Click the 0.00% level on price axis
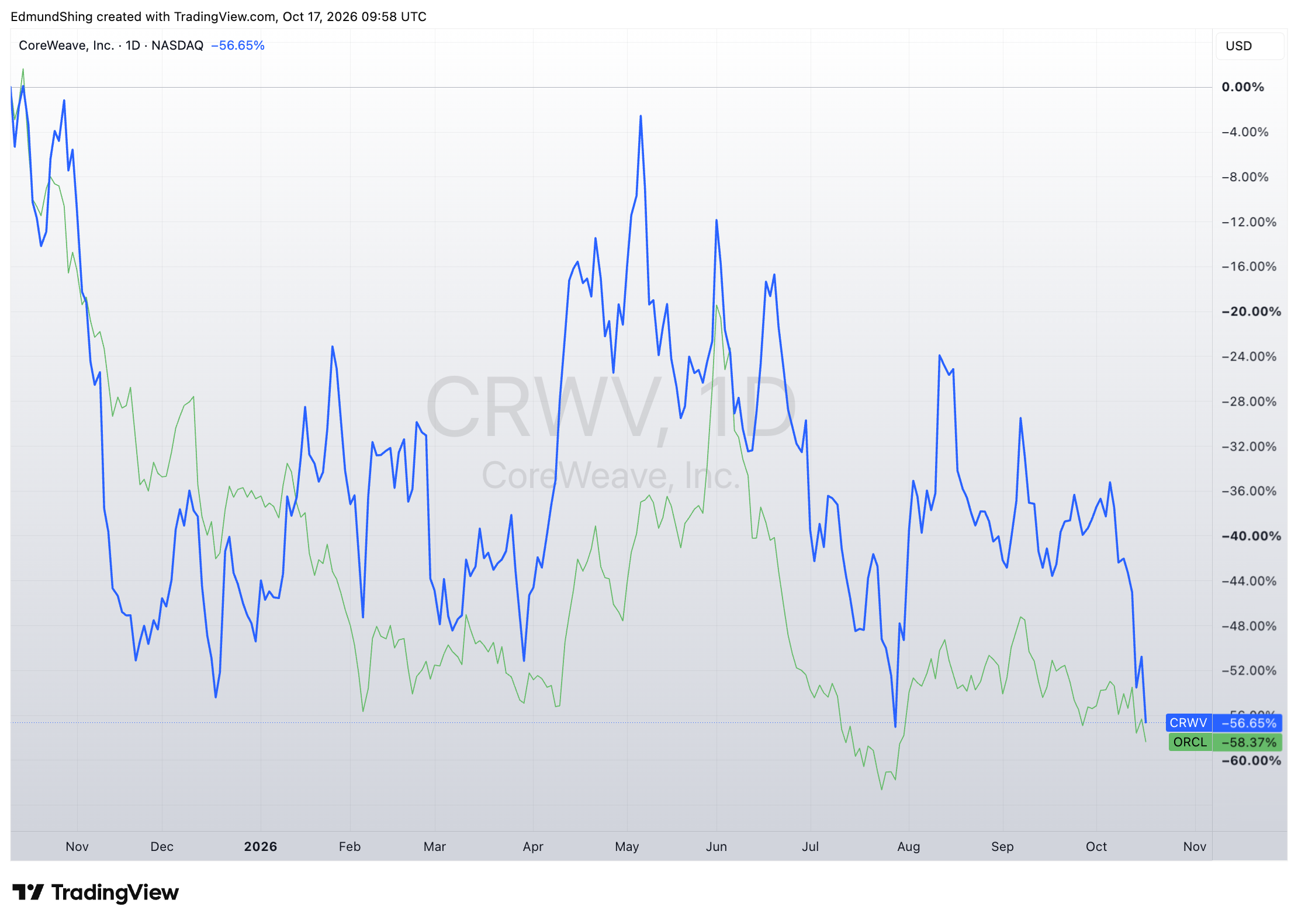The image size is (1298, 924). tap(1243, 87)
